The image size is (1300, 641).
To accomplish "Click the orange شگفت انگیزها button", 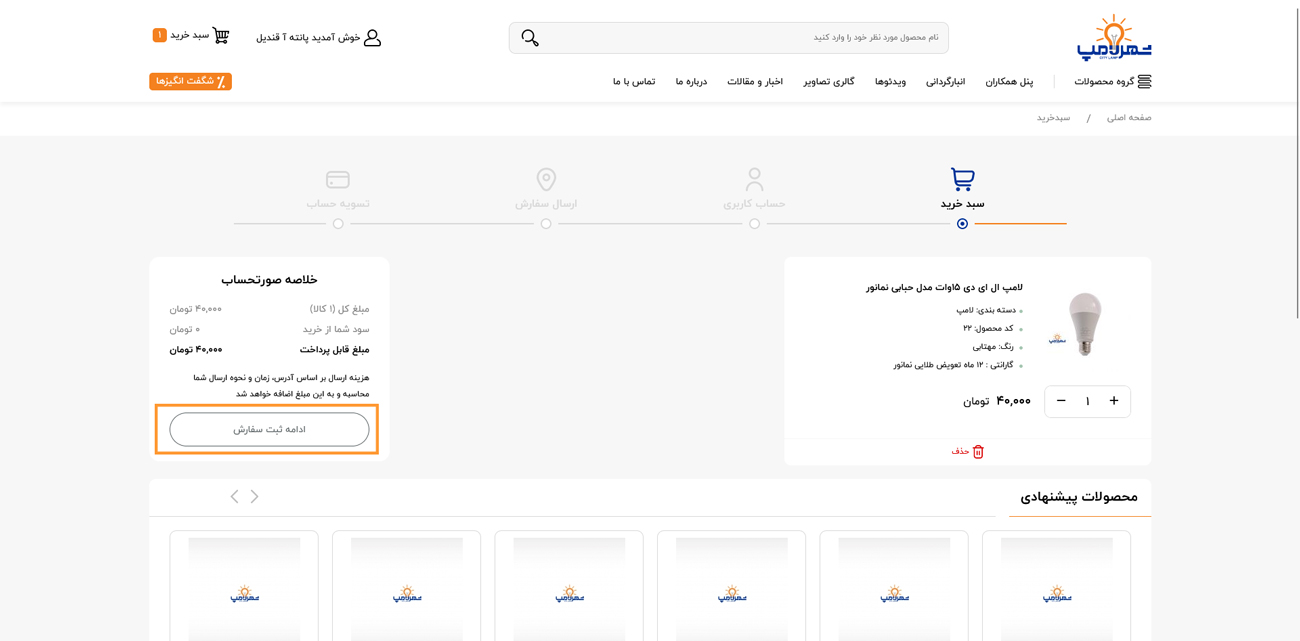I will [191, 82].
